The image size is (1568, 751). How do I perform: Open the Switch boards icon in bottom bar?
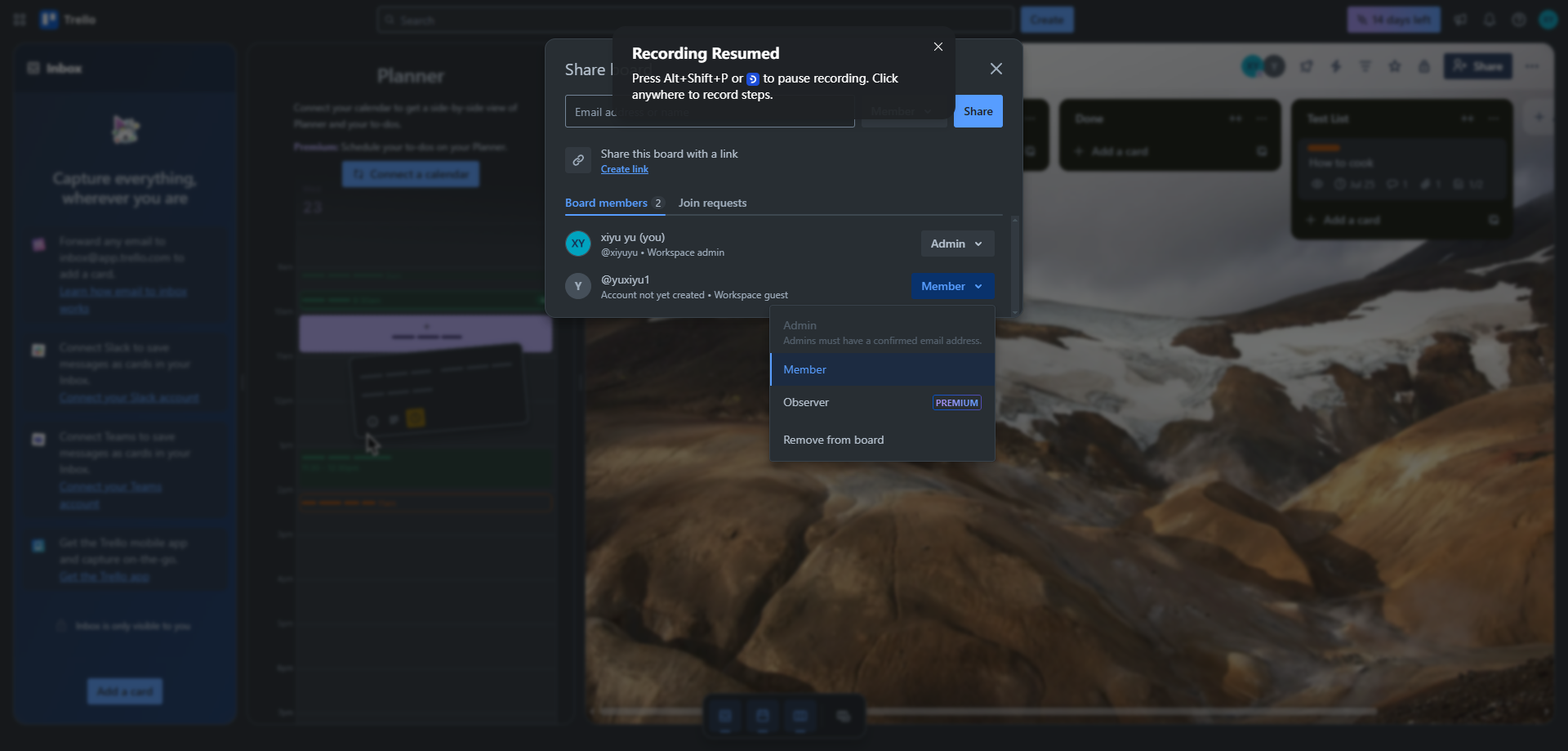click(x=843, y=717)
